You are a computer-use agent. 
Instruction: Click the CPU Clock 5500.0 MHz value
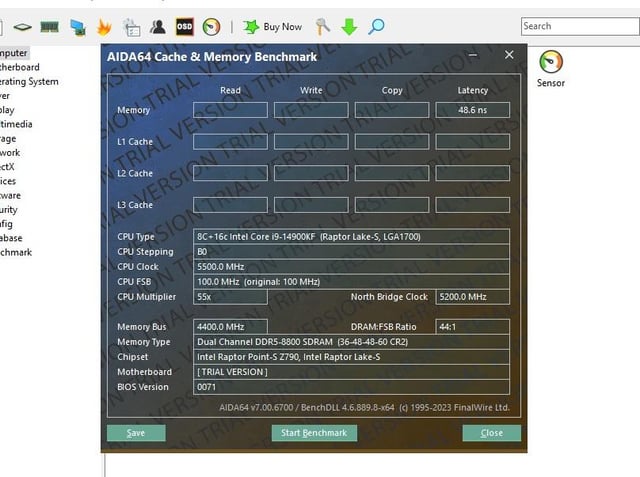point(351,267)
